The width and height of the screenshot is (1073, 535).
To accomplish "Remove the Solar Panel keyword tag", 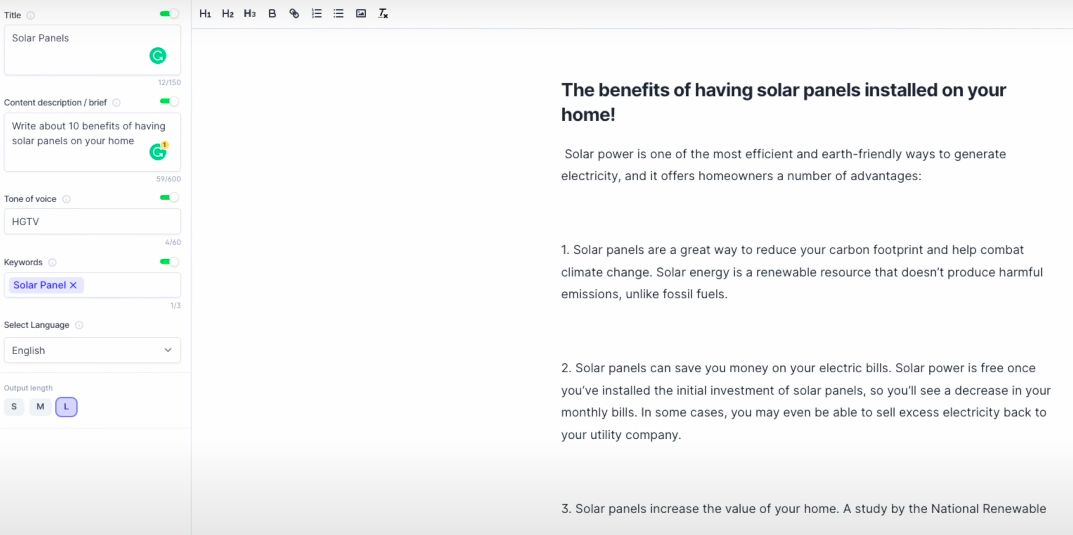I will coord(73,285).
